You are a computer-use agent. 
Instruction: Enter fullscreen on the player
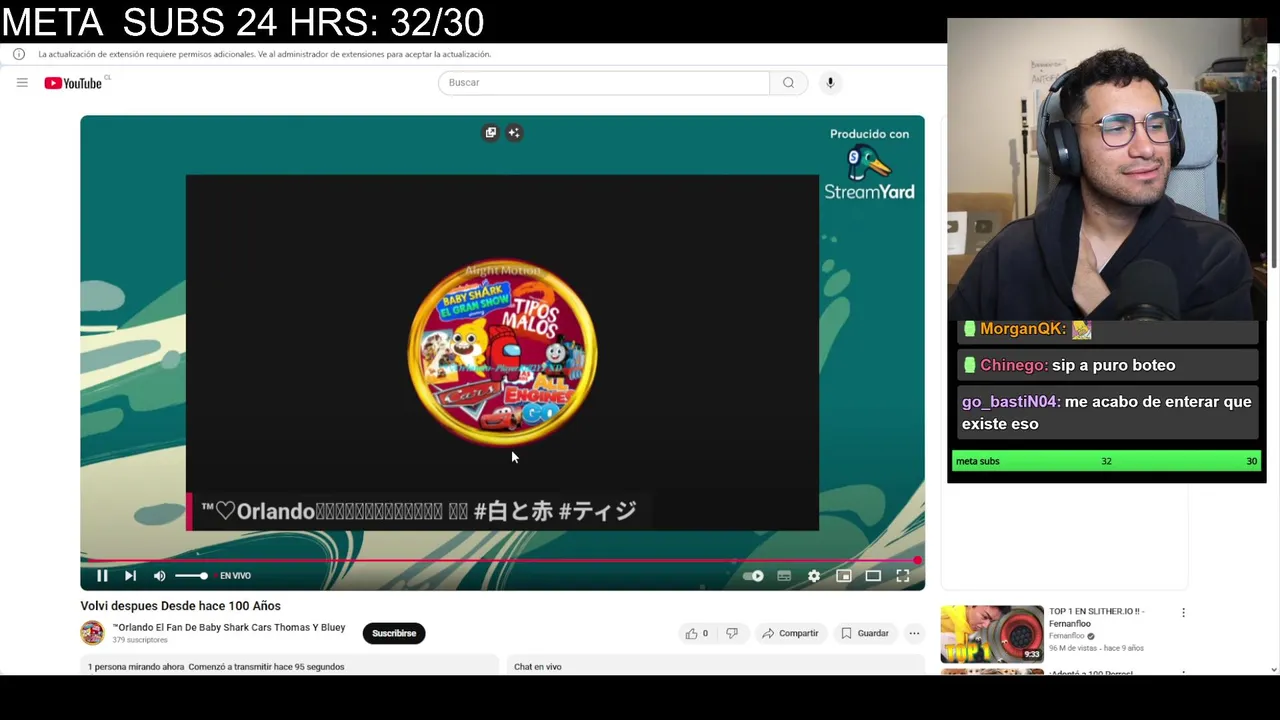[x=903, y=576]
